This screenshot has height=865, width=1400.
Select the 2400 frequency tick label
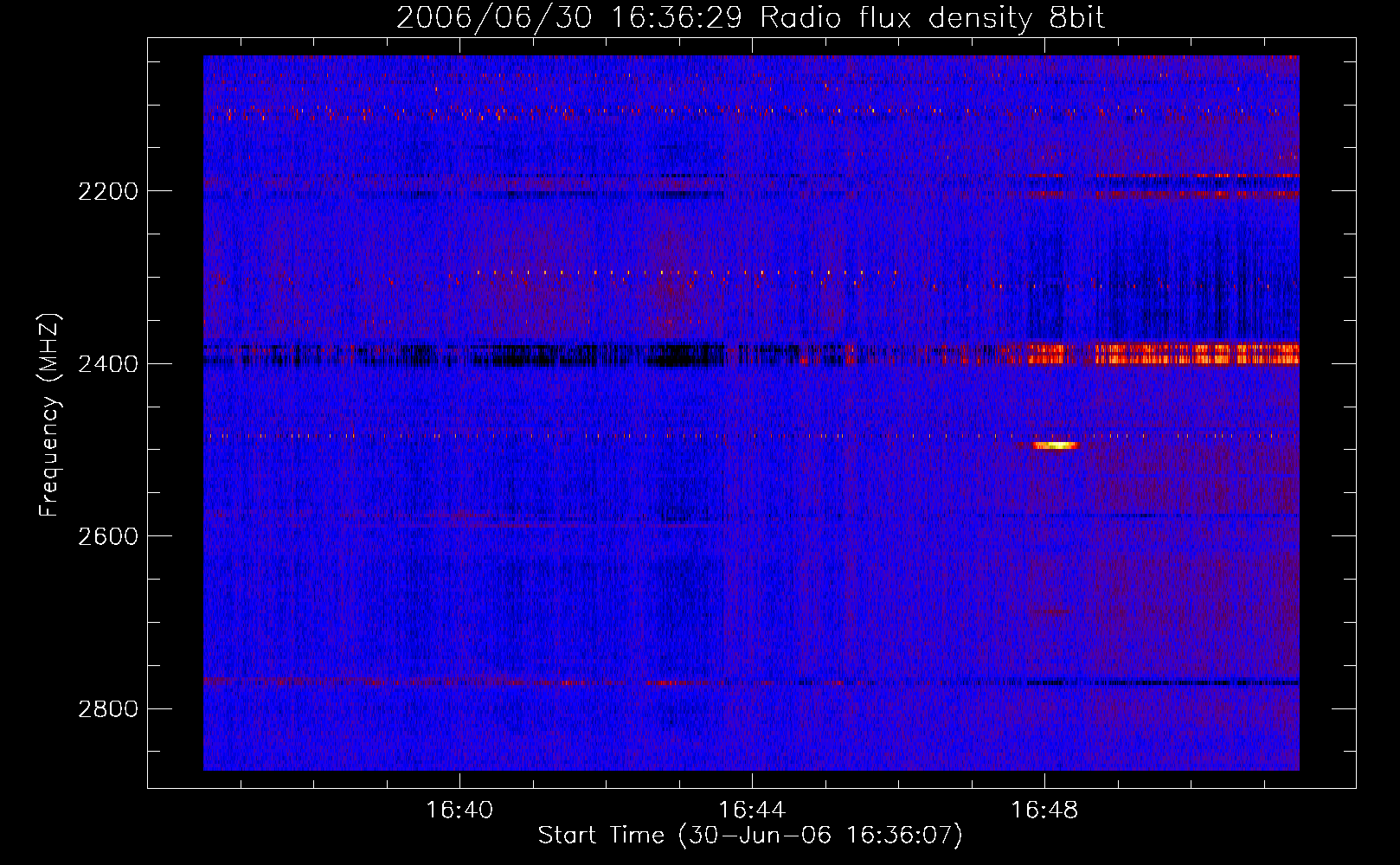(x=108, y=364)
